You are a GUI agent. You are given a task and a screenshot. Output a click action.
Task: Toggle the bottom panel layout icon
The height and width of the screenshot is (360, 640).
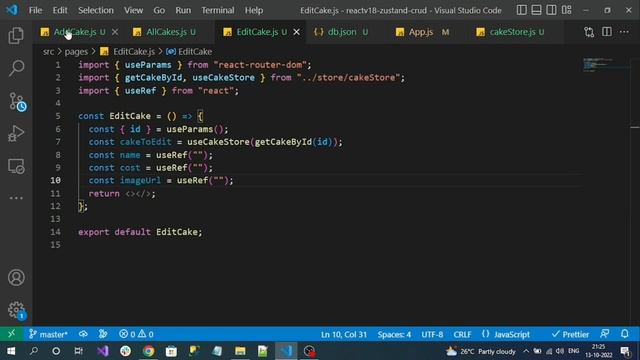coord(536,10)
